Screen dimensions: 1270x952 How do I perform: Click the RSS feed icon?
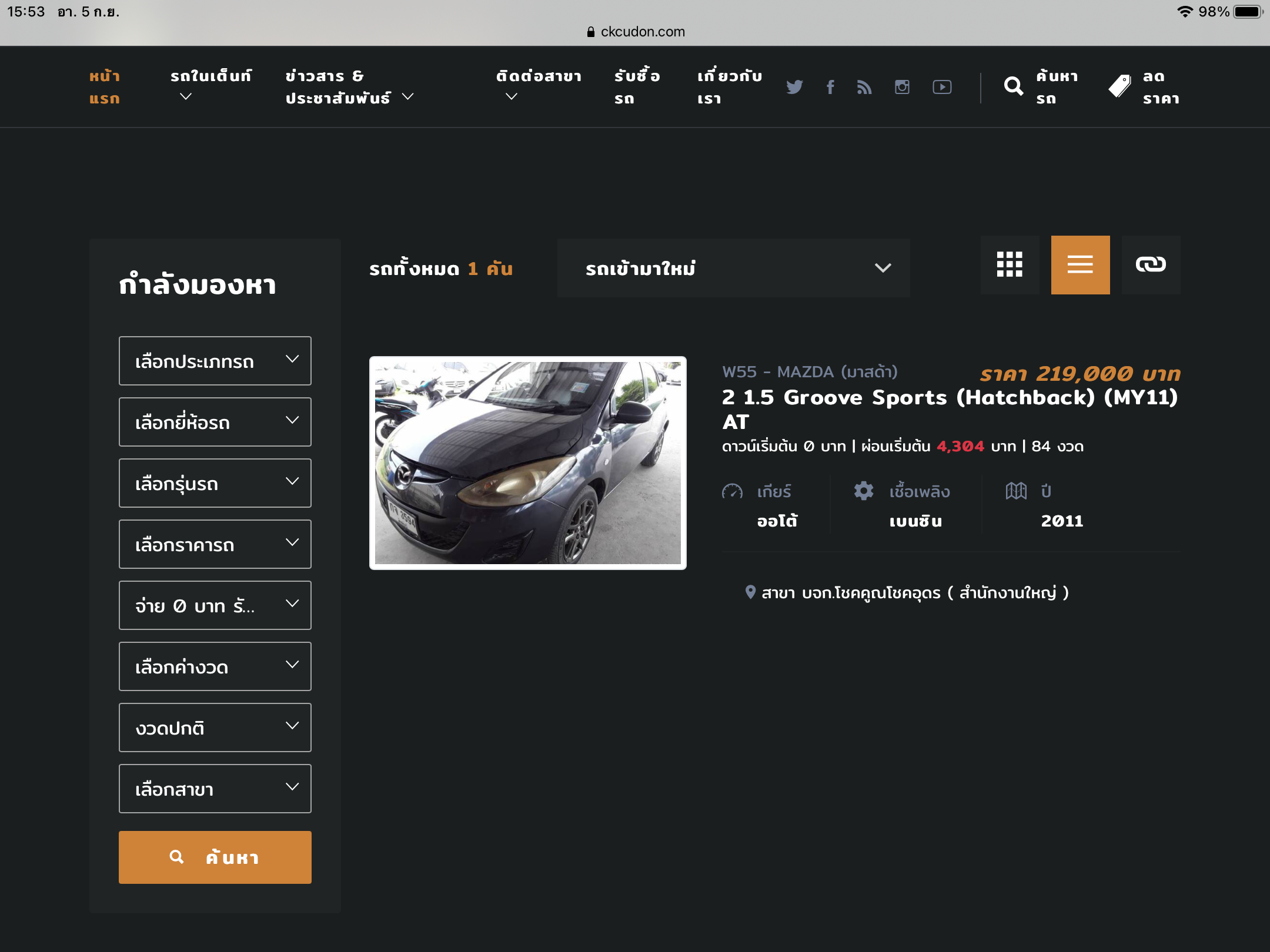(x=864, y=87)
